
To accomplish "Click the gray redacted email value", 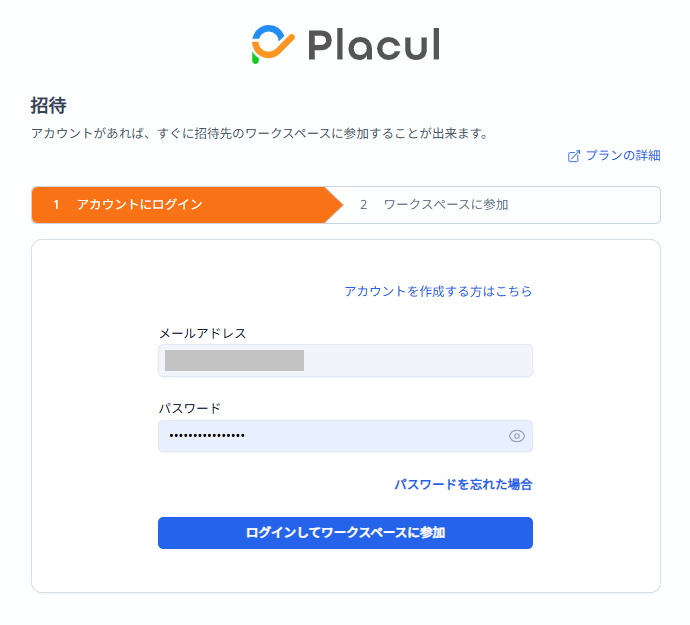I will click(234, 361).
